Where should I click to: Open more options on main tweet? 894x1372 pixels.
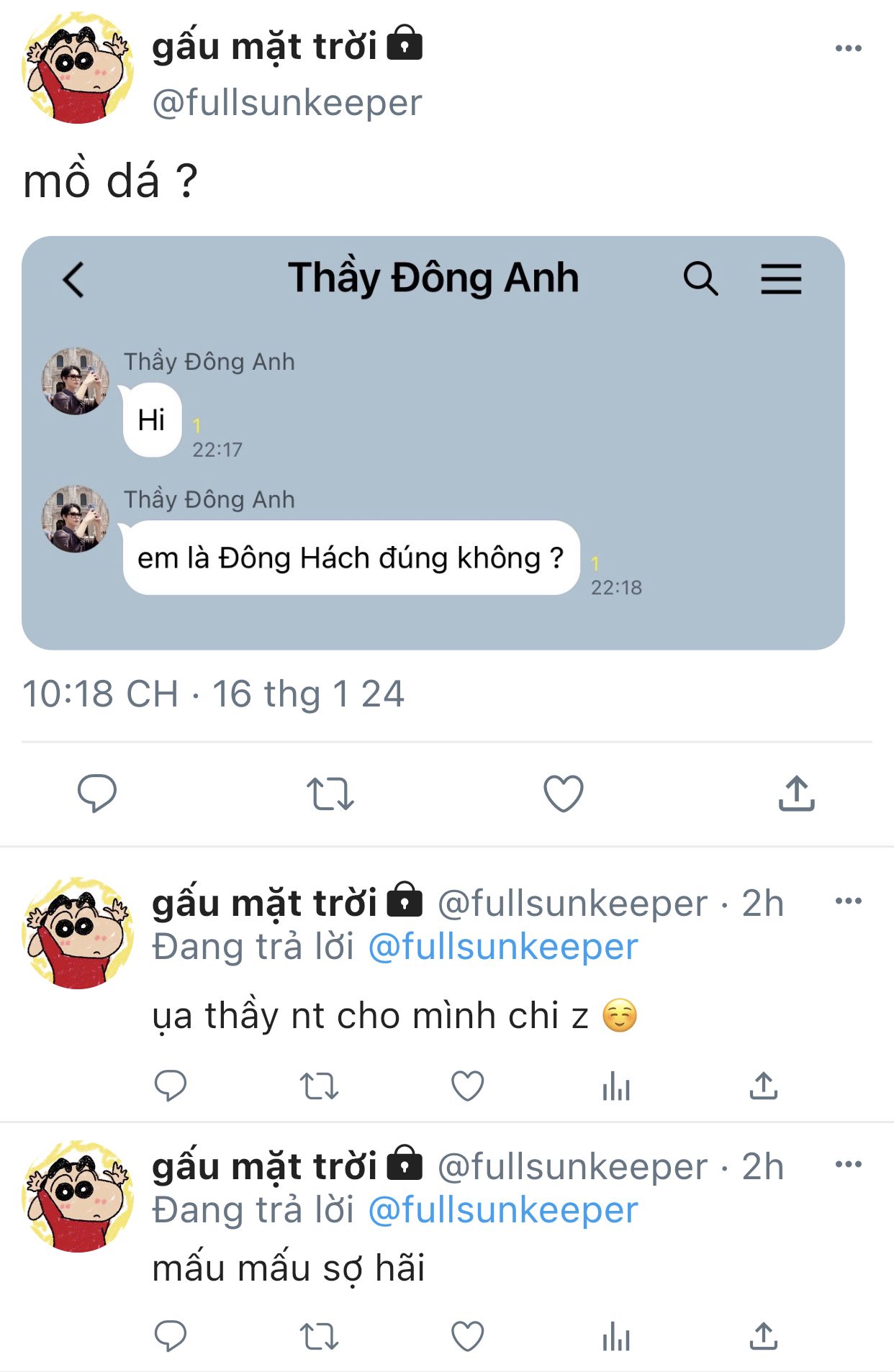tap(848, 49)
